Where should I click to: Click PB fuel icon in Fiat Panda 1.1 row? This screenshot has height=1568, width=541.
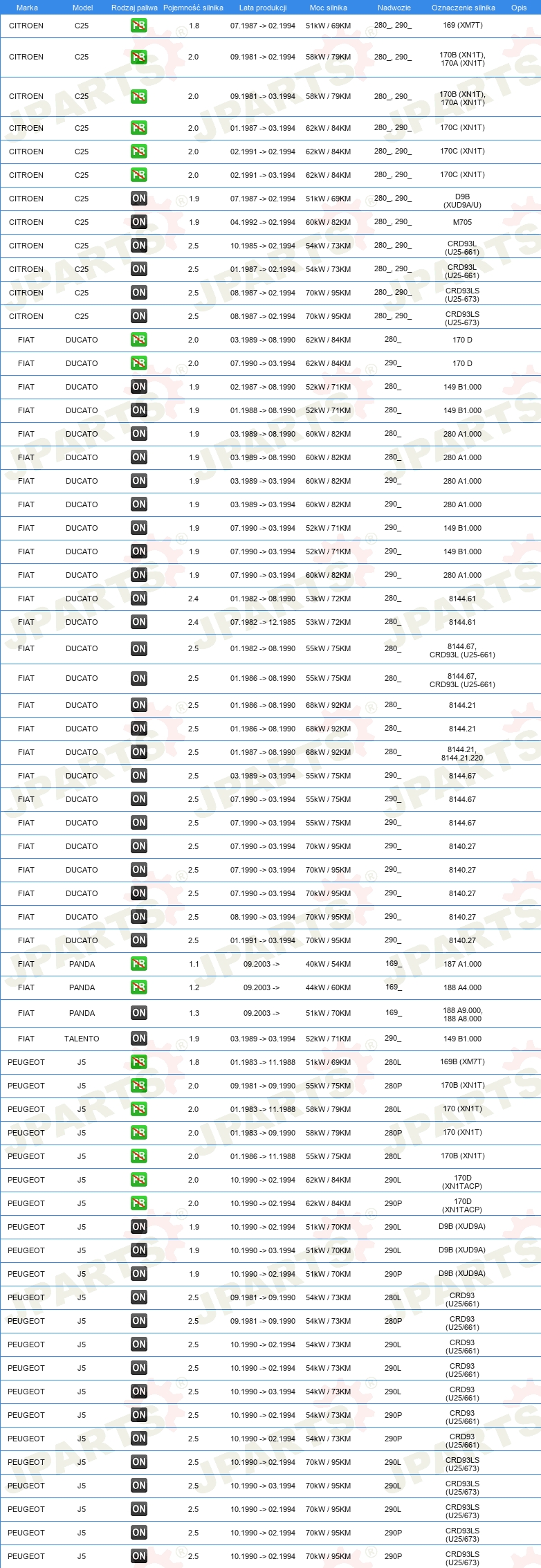pyautogui.click(x=139, y=964)
